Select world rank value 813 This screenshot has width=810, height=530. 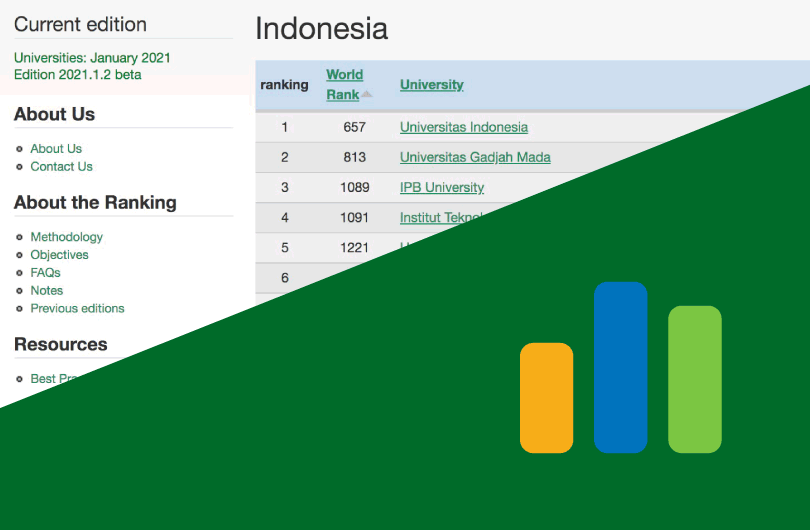point(354,157)
